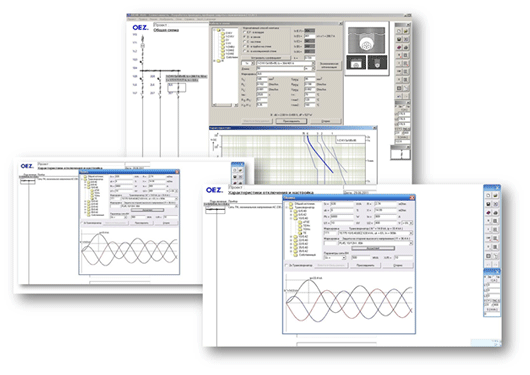The height and width of the screenshot is (375, 530).
Task: Open the Sk dropdown under network parameters in the front dialog
Action: click(335, 258)
